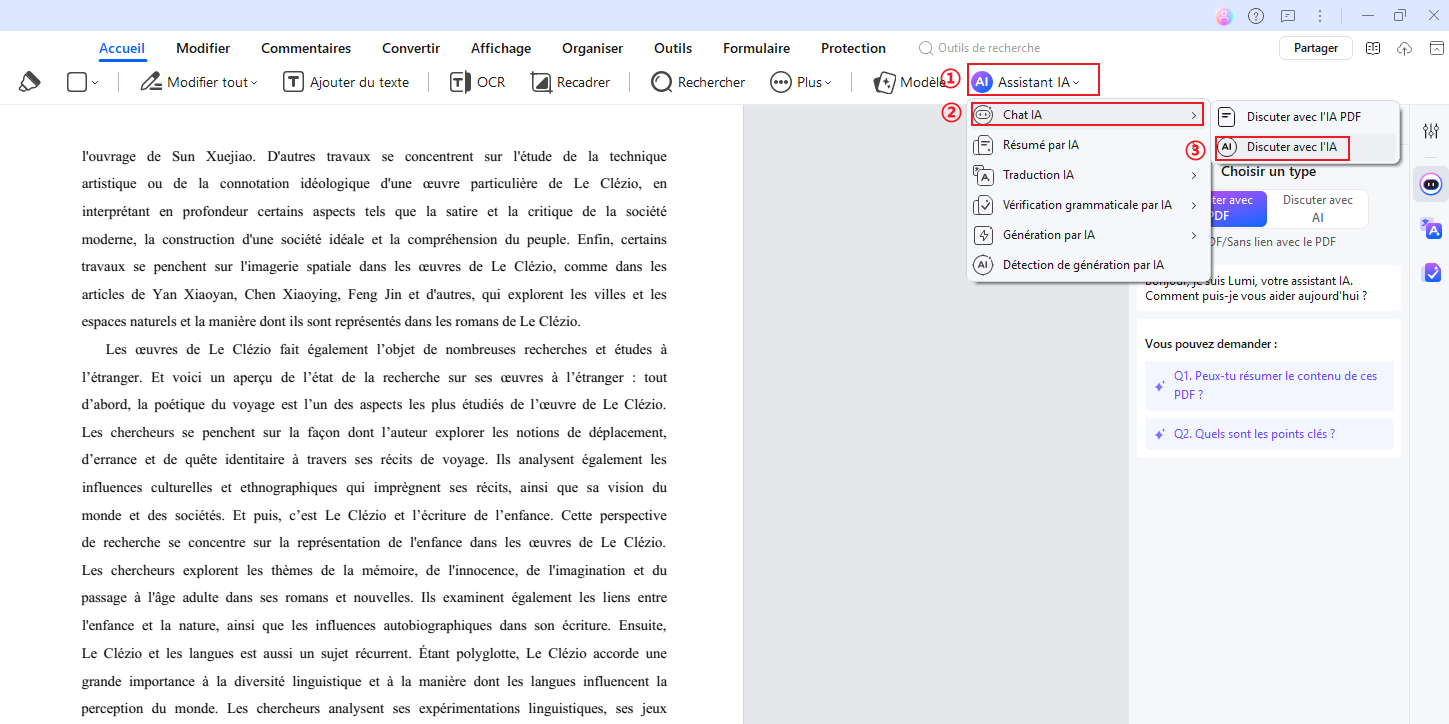The image size is (1449, 724).
Task: Click the Choisir un type heading
Action: click(x=1268, y=172)
